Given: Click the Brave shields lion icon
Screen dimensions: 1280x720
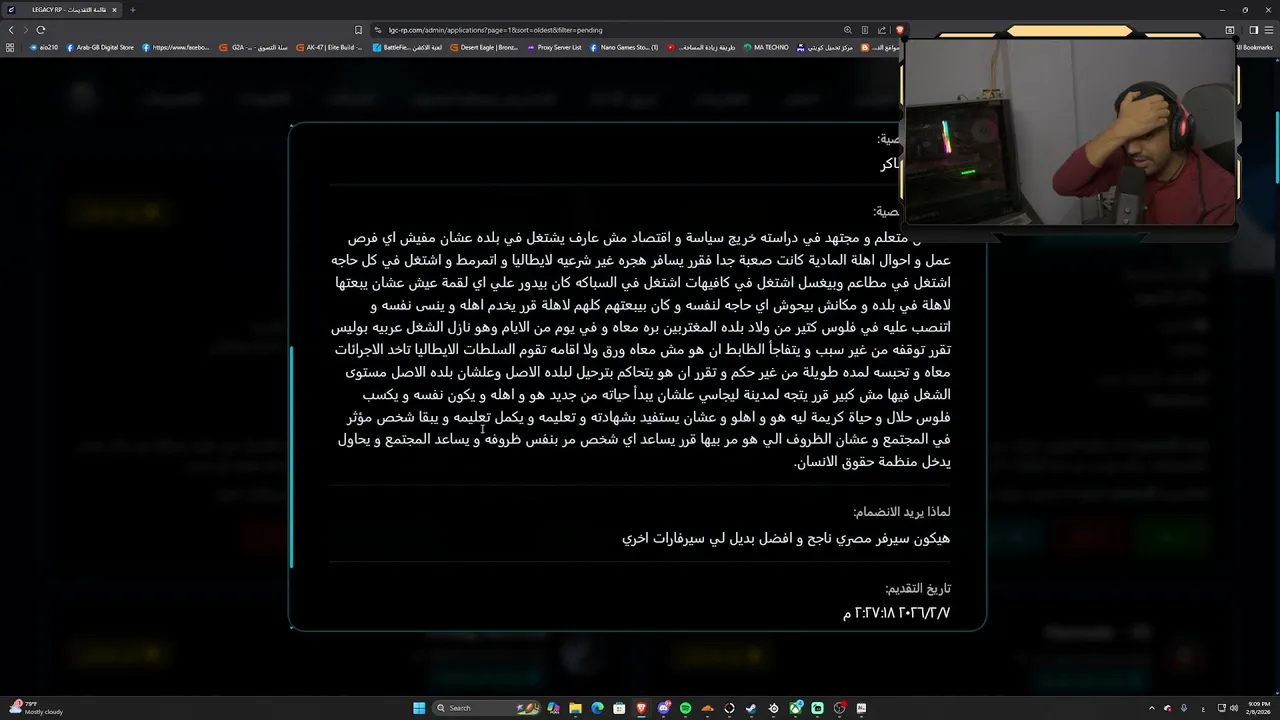Looking at the screenshot, I should [899, 30].
